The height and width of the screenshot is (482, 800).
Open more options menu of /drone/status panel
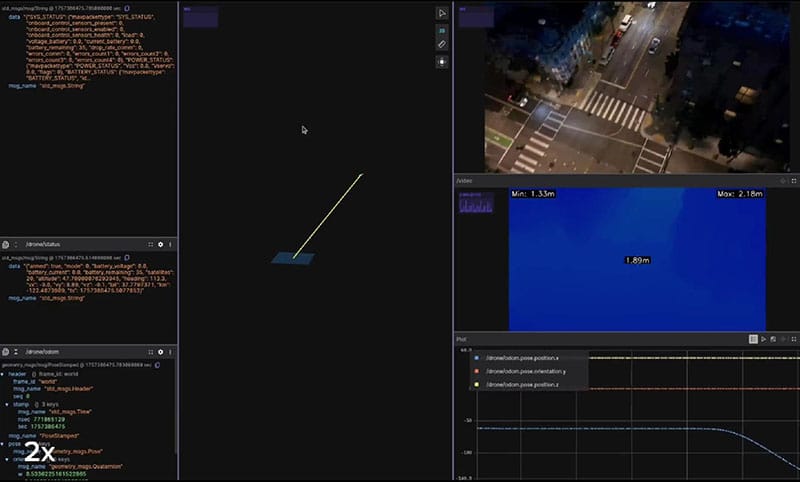pyautogui.click(x=170, y=244)
